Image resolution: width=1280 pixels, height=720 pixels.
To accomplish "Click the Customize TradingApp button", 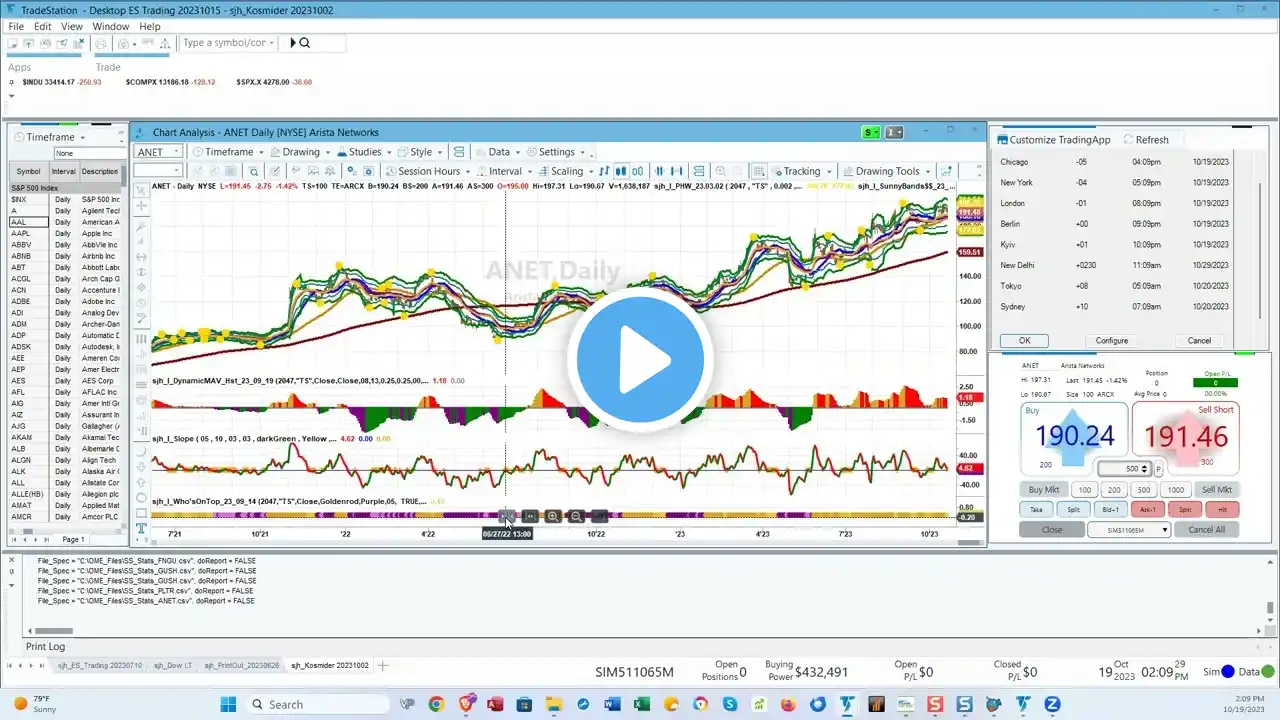I will tap(1053, 140).
